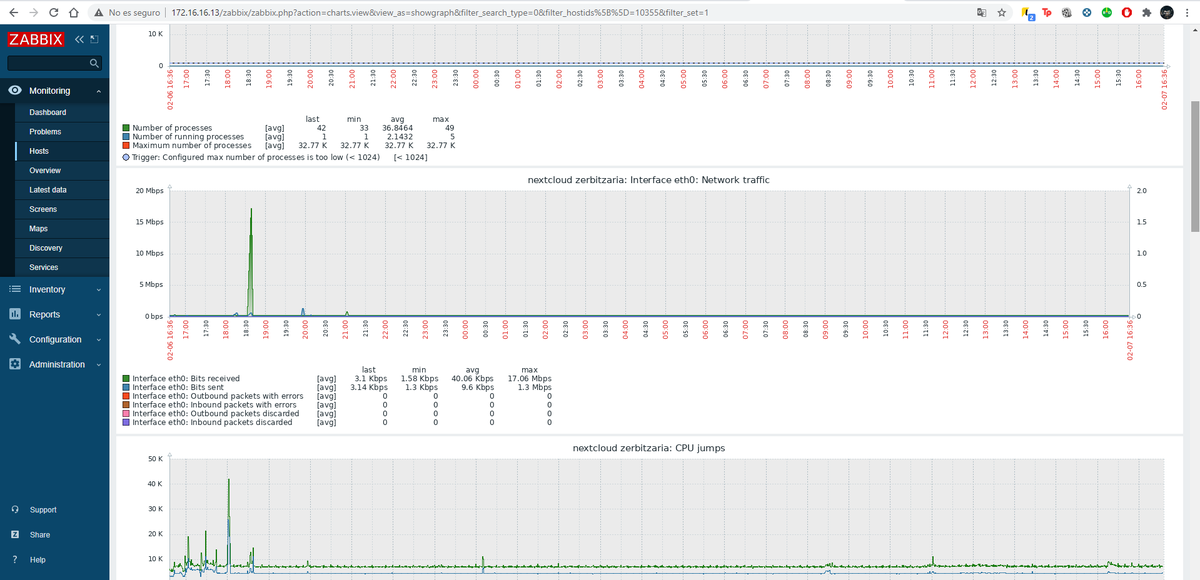Click the red Tp extension icon

pos(1047,13)
